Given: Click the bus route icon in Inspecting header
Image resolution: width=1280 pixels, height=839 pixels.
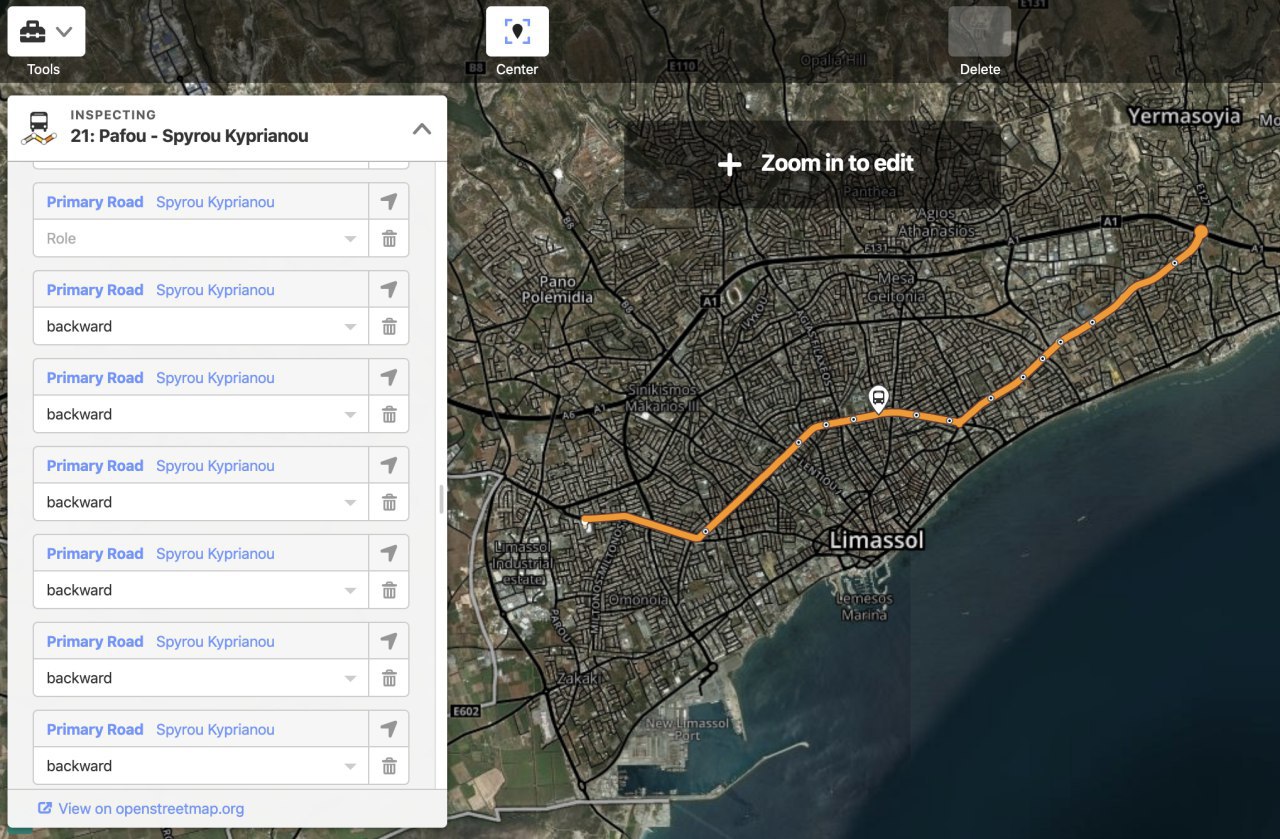Looking at the screenshot, I should [38, 128].
